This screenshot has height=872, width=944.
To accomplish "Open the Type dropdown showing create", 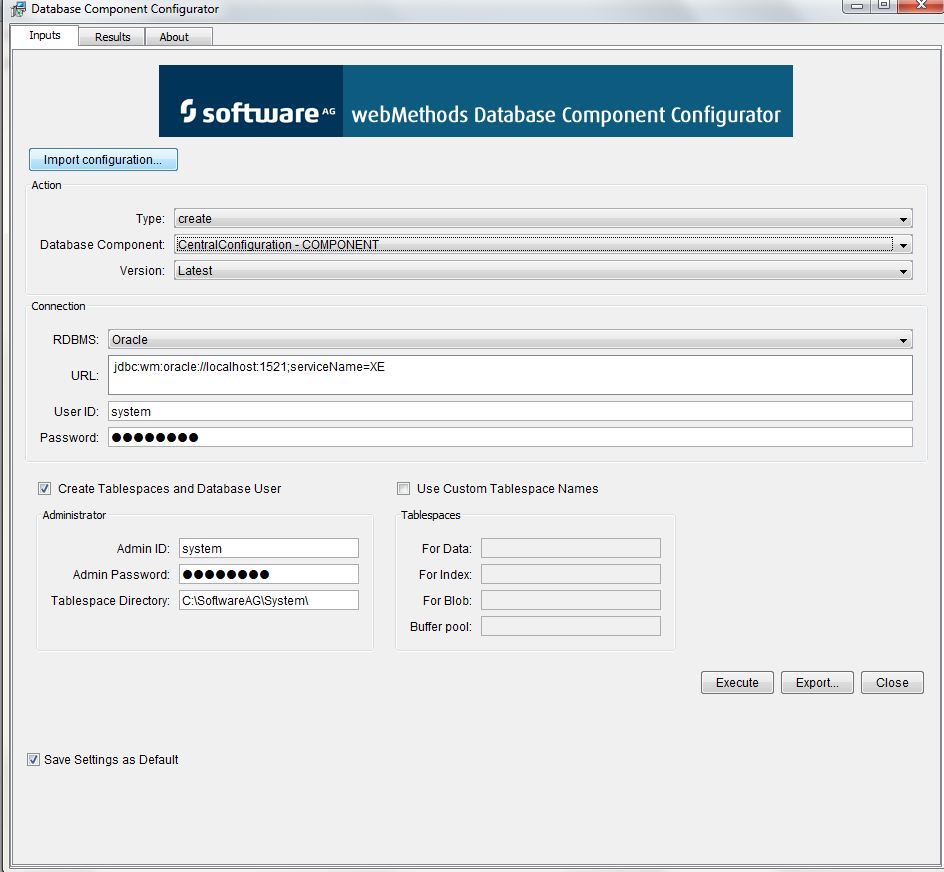I will [543, 219].
